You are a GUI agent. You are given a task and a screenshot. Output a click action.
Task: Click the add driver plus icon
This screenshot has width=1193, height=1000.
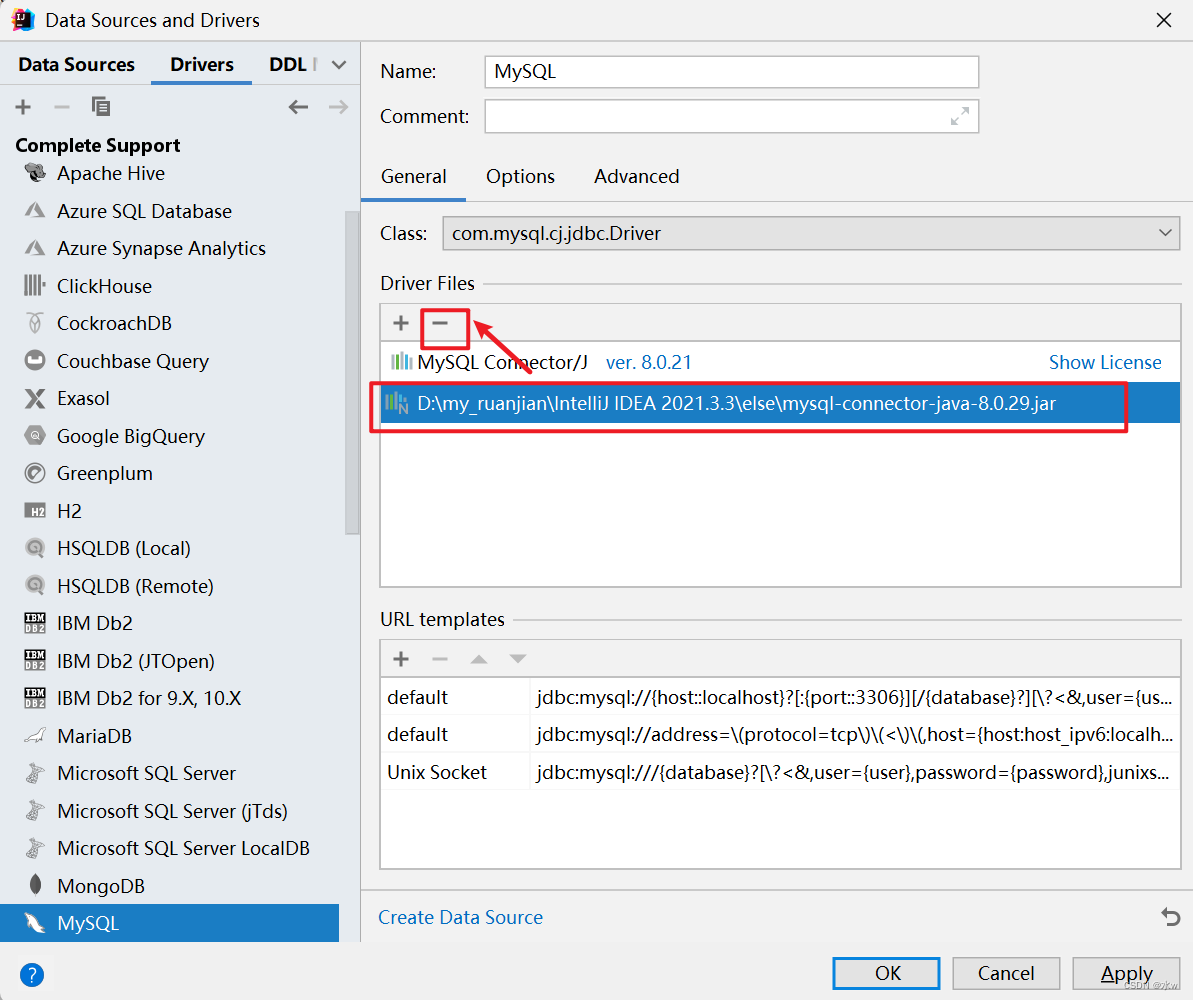tap(22, 106)
